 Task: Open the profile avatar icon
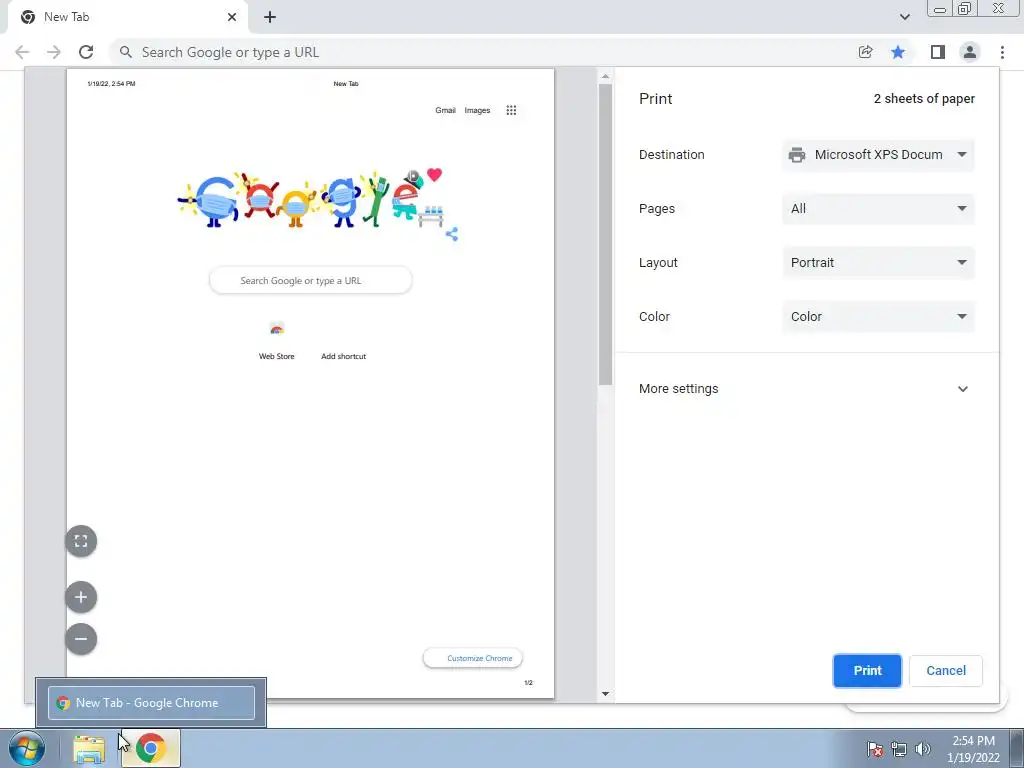click(x=970, y=52)
